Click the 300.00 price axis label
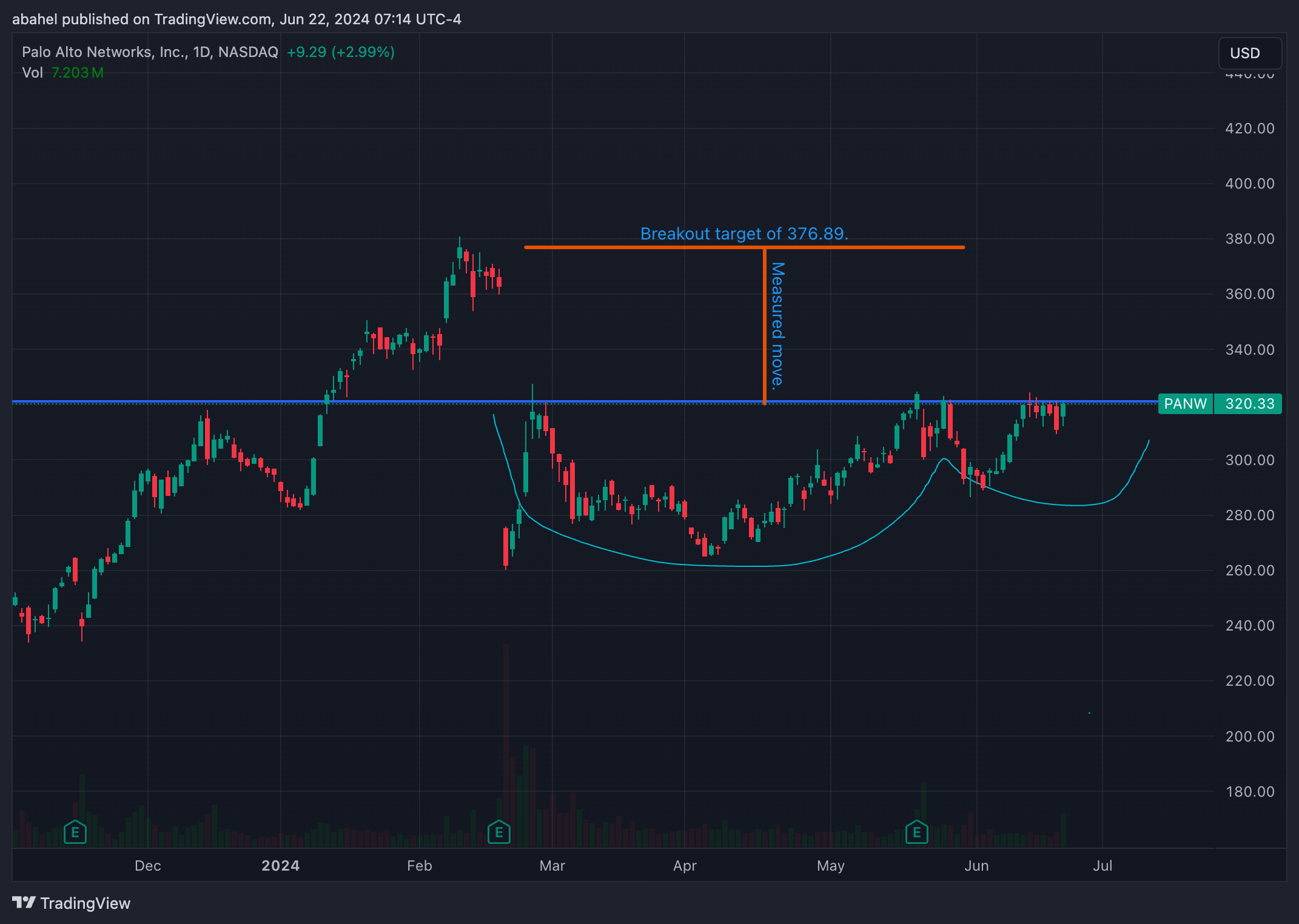This screenshot has width=1299, height=924. pos(1249,460)
